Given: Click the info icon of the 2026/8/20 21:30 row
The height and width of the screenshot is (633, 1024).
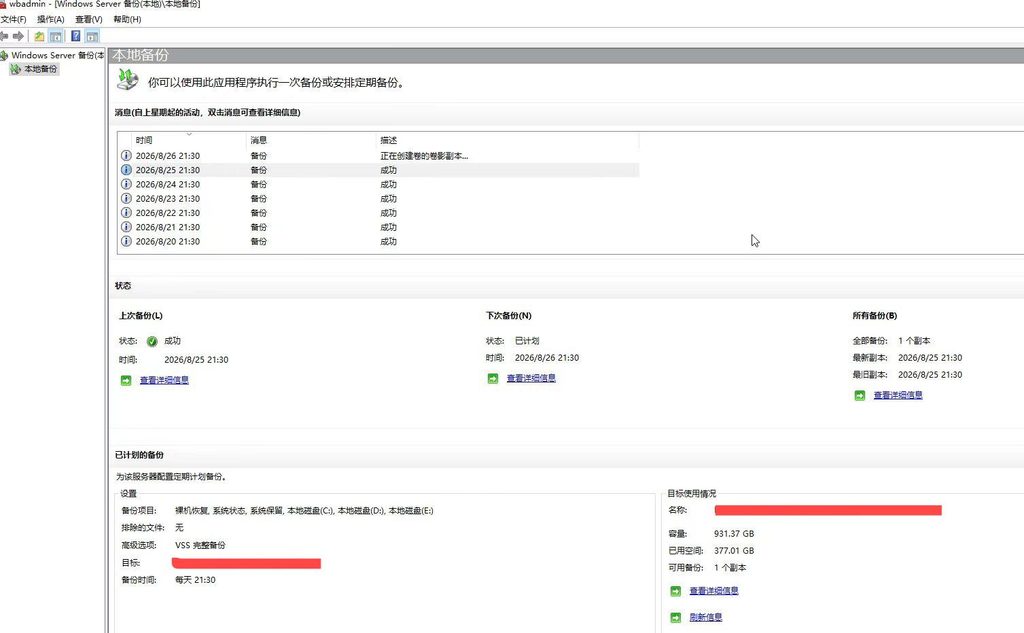Looking at the screenshot, I should [x=126, y=242].
